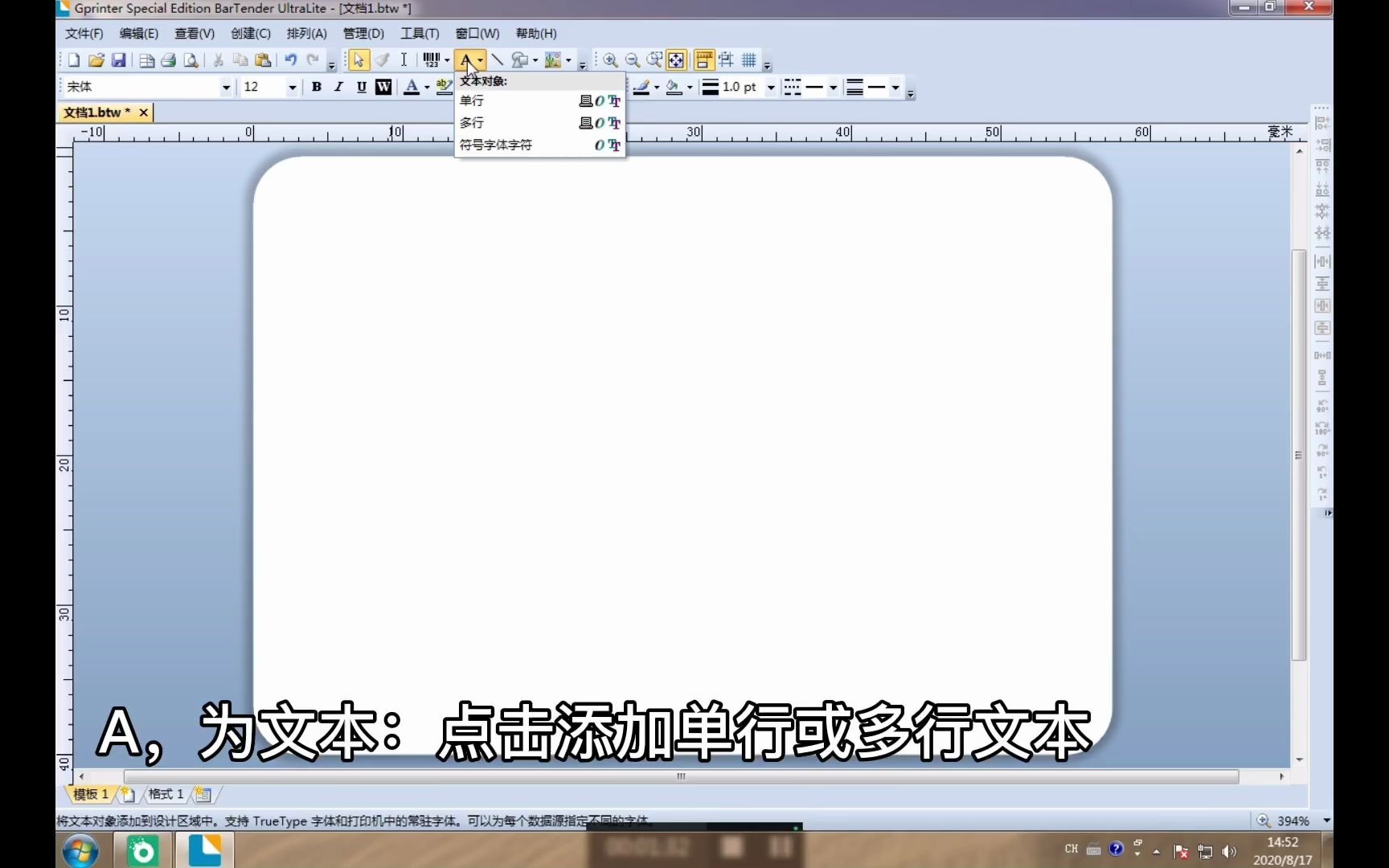Expand text object tool dropdown arrow
The image size is (1389, 868).
tap(481, 60)
